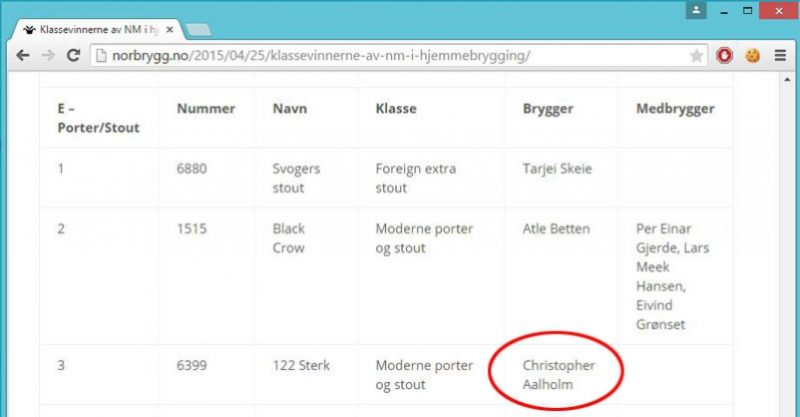Click brewer Christopher Aalholm

click(559, 375)
